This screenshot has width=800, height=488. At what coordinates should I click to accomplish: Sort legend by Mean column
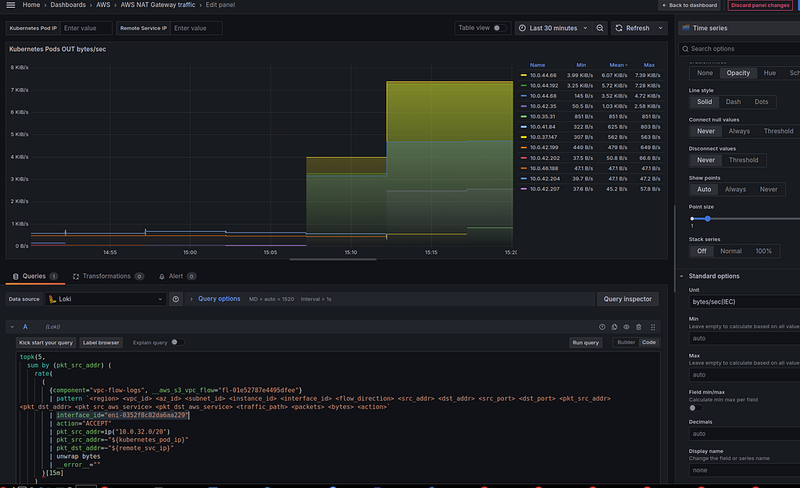(618, 65)
